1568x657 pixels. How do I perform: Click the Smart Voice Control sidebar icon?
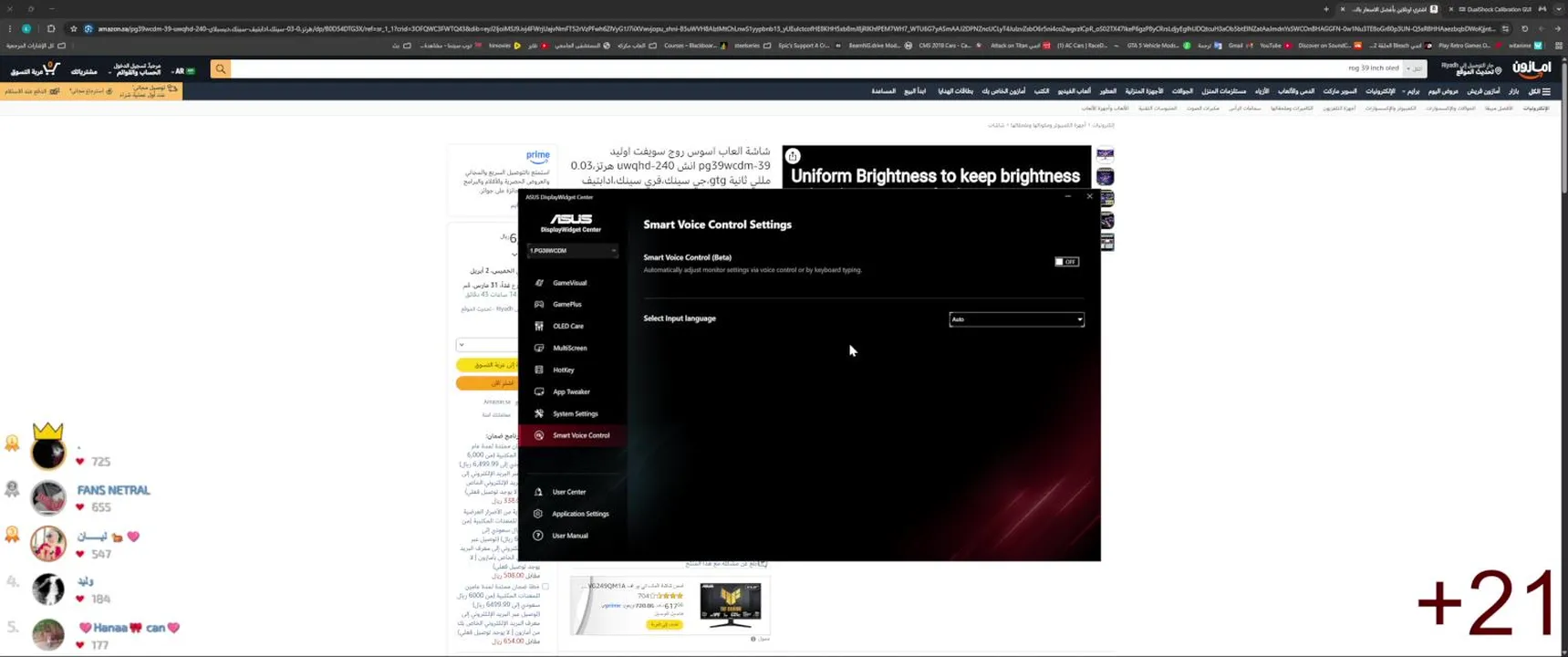coord(539,435)
